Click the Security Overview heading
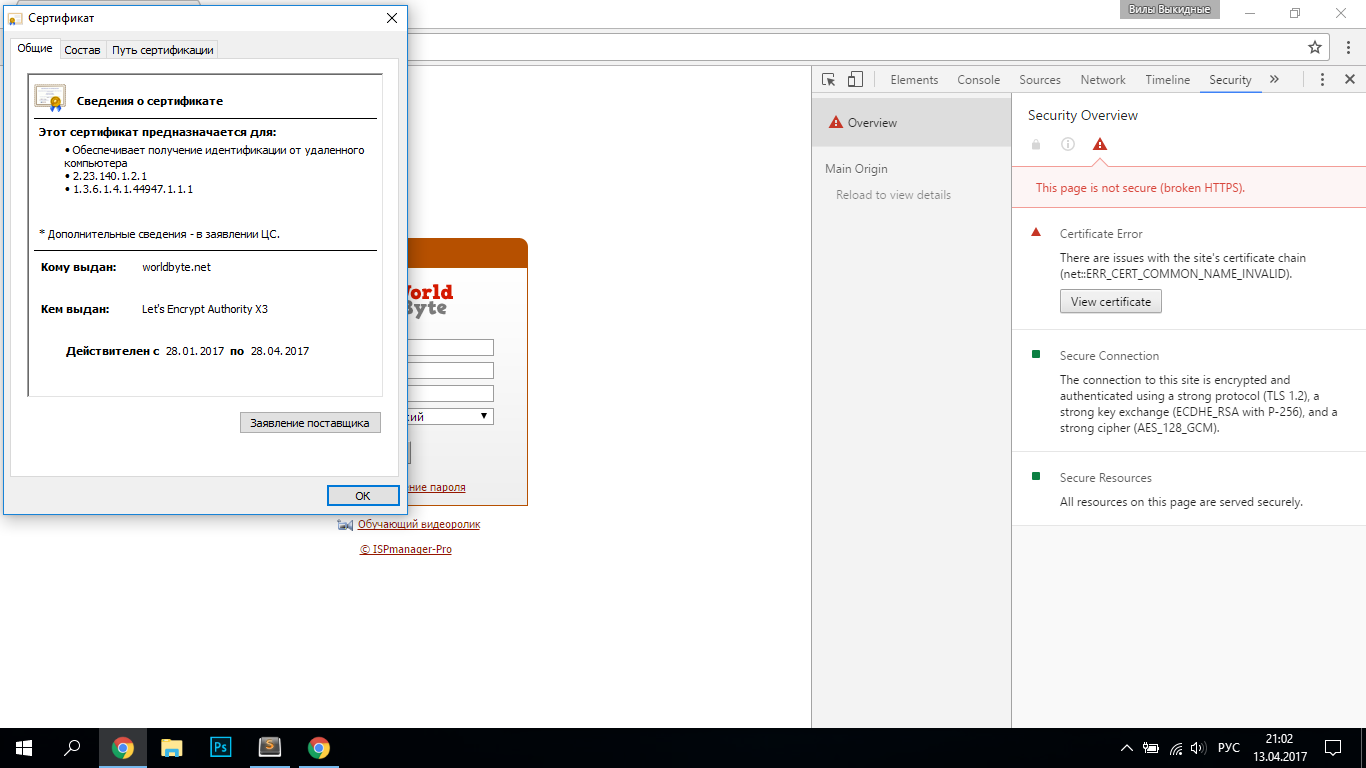The width and height of the screenshot is (1366, 768). click(x=1083, y=115)
